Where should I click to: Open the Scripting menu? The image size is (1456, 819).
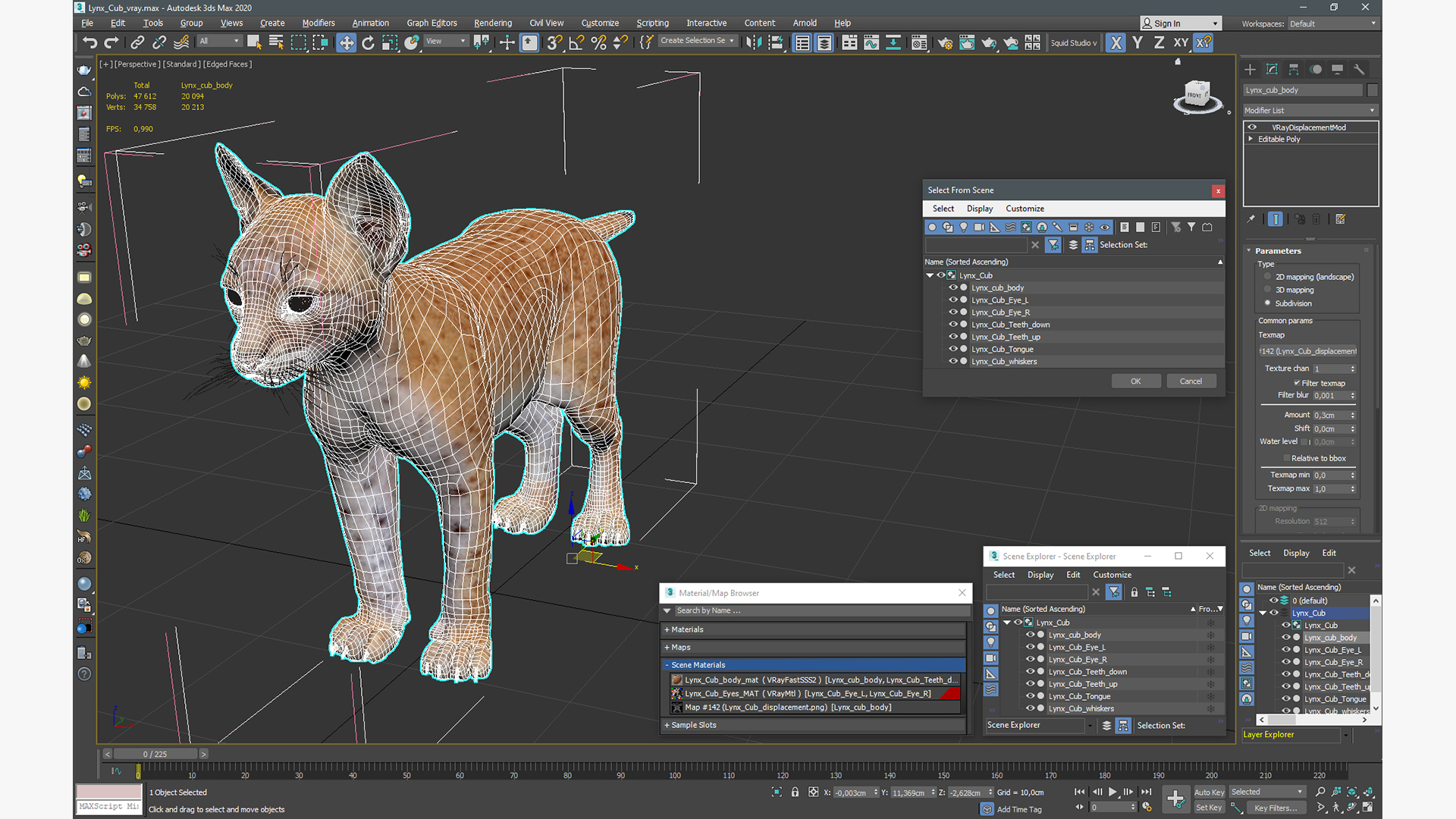(x=652, y=23)
